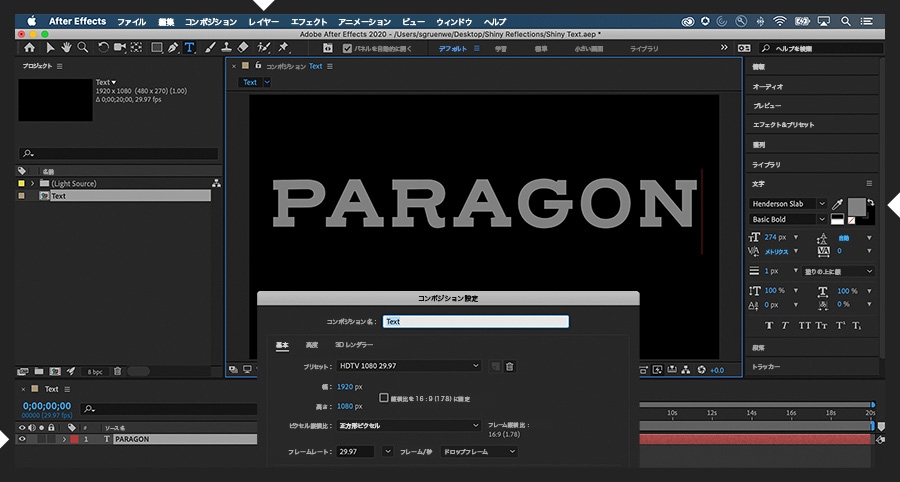
Task: Click lock icon on Text composition tab
Action: [258, 65]
